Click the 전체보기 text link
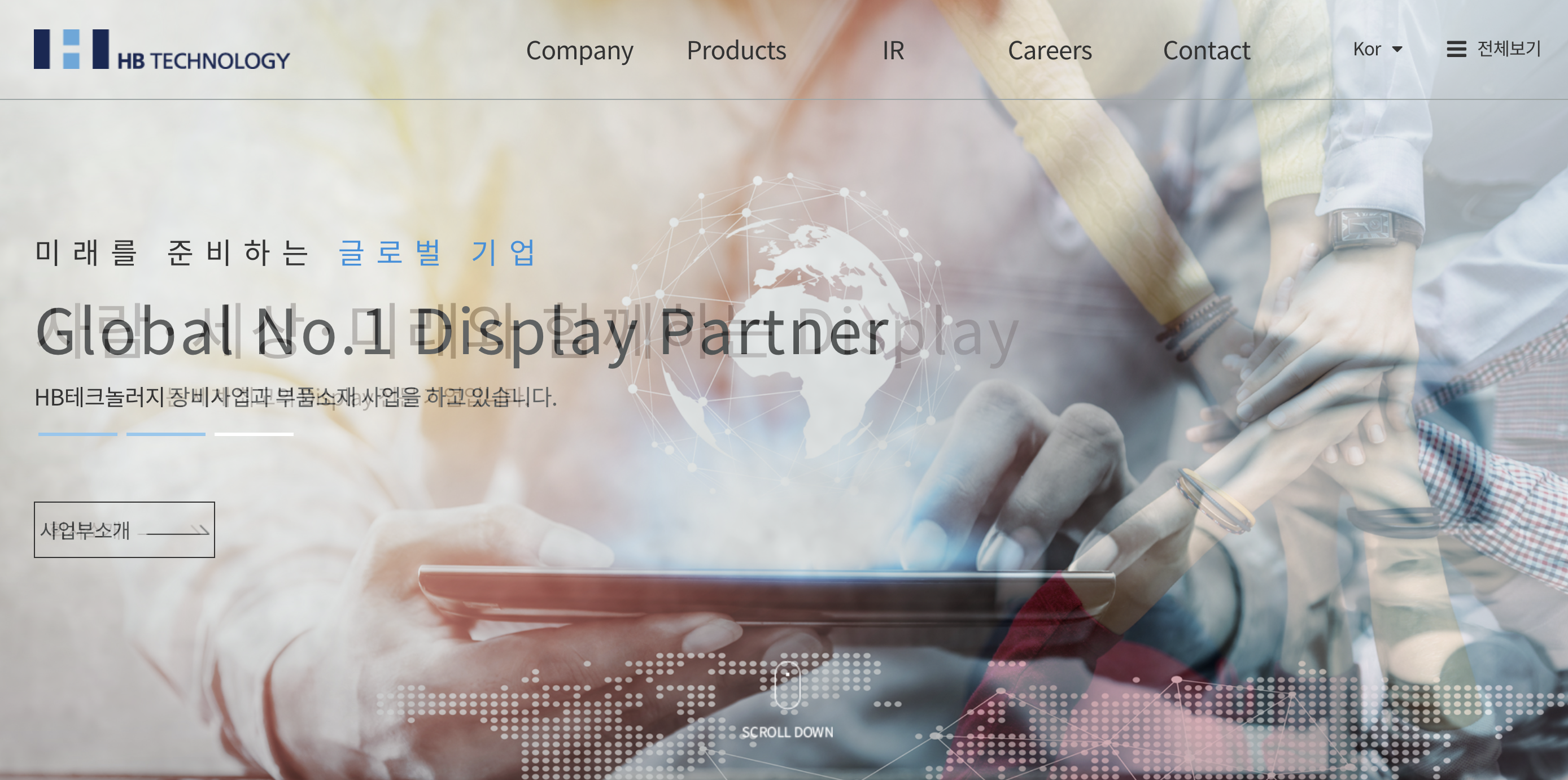This screenshot has height=780, width=1568. pyautogui.click(x=1508, y=49)
